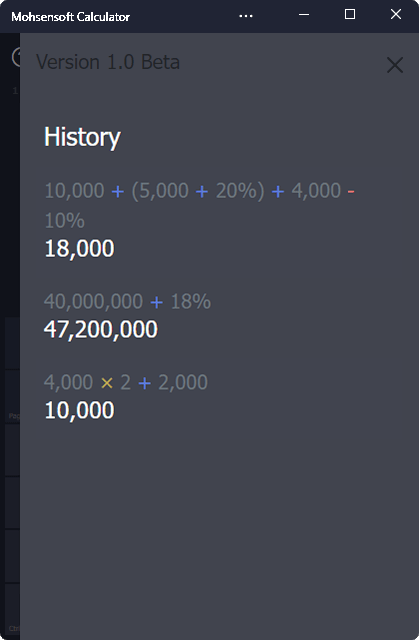
Task: Select the 47,200,000 history result
Action: tap(101, 329)
